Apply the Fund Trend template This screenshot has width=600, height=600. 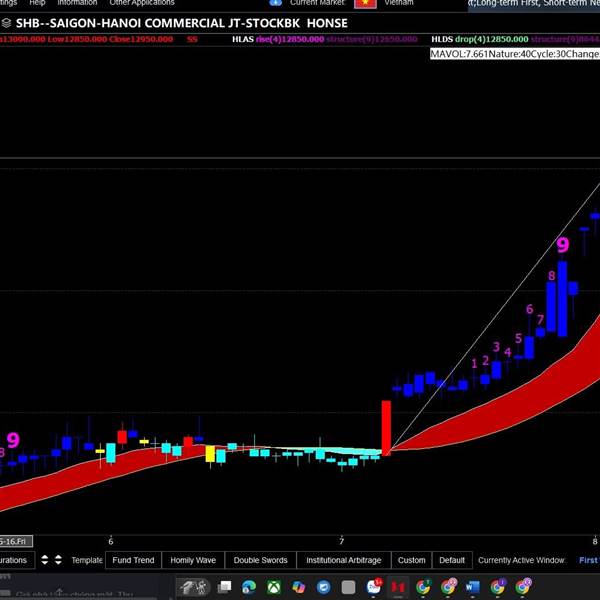pos(133,560)
